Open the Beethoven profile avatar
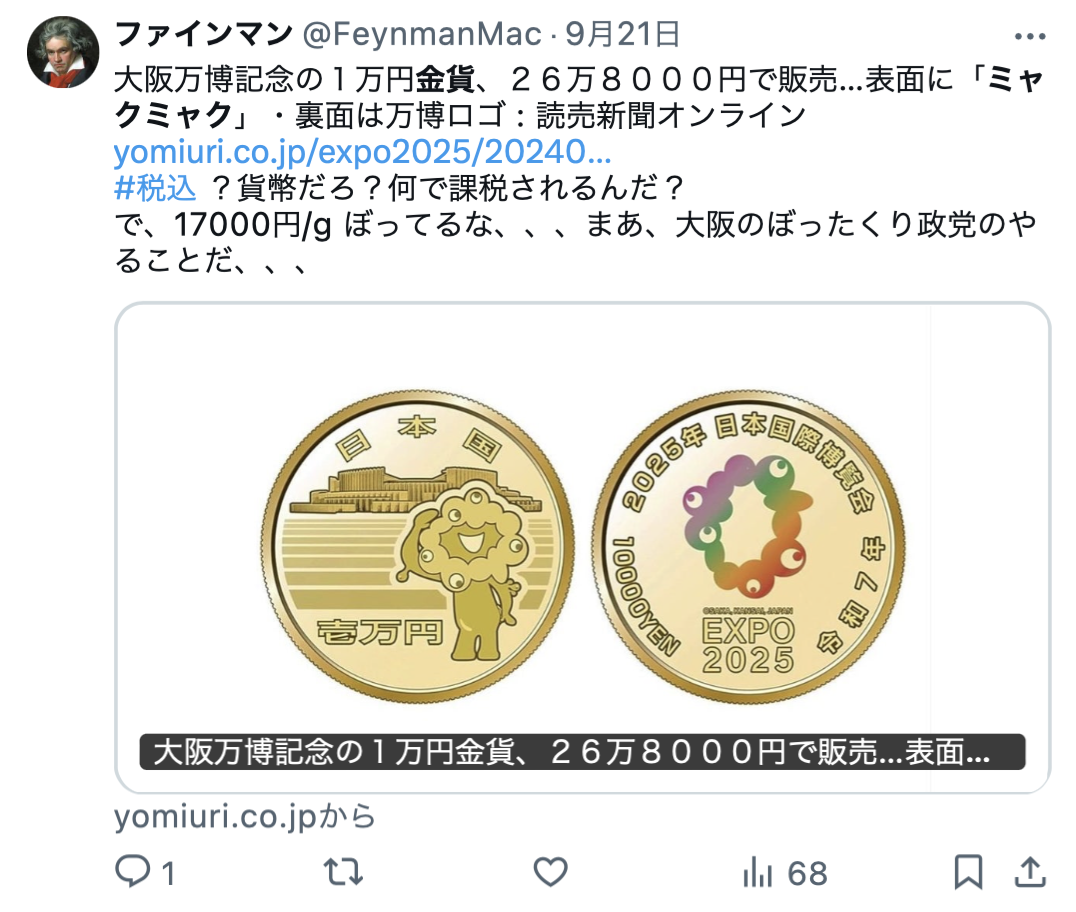The image size is (1076, 912). [x=63, y=52]
